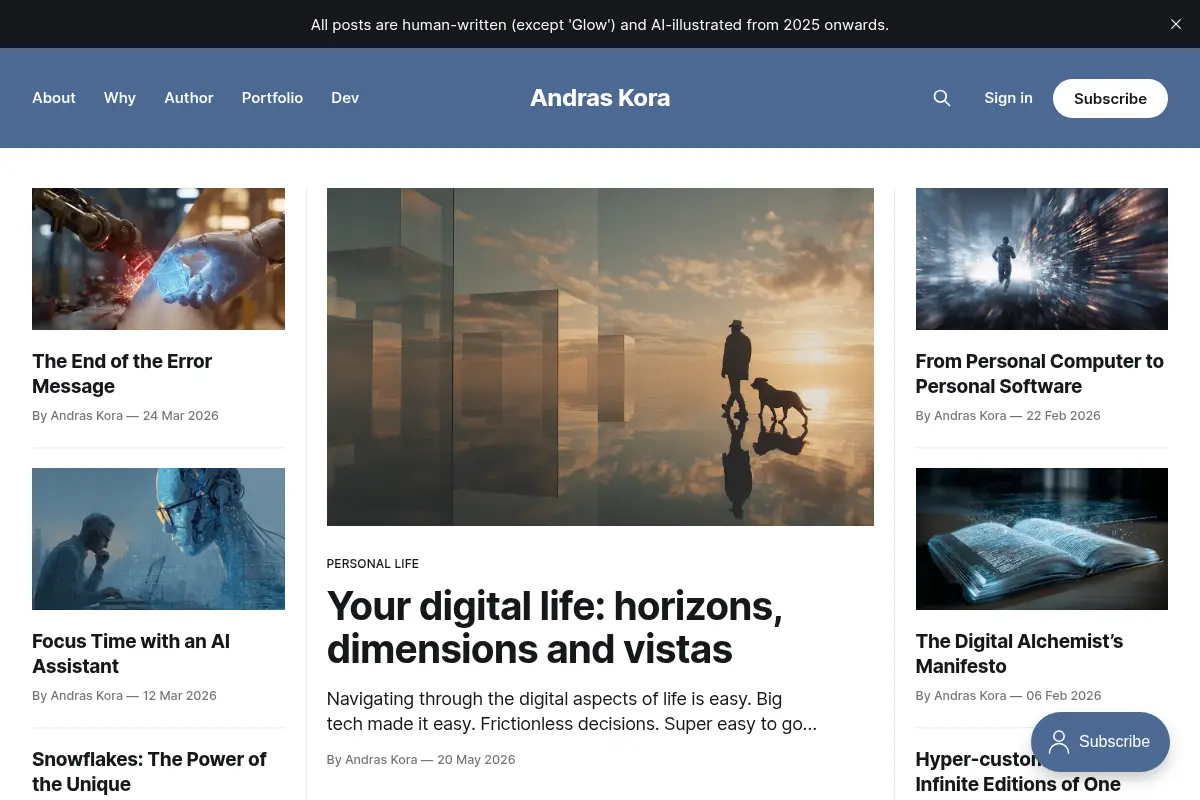Click the white Subscribe button in header
Viewport: 1200px width, 800px height.
1110,98
